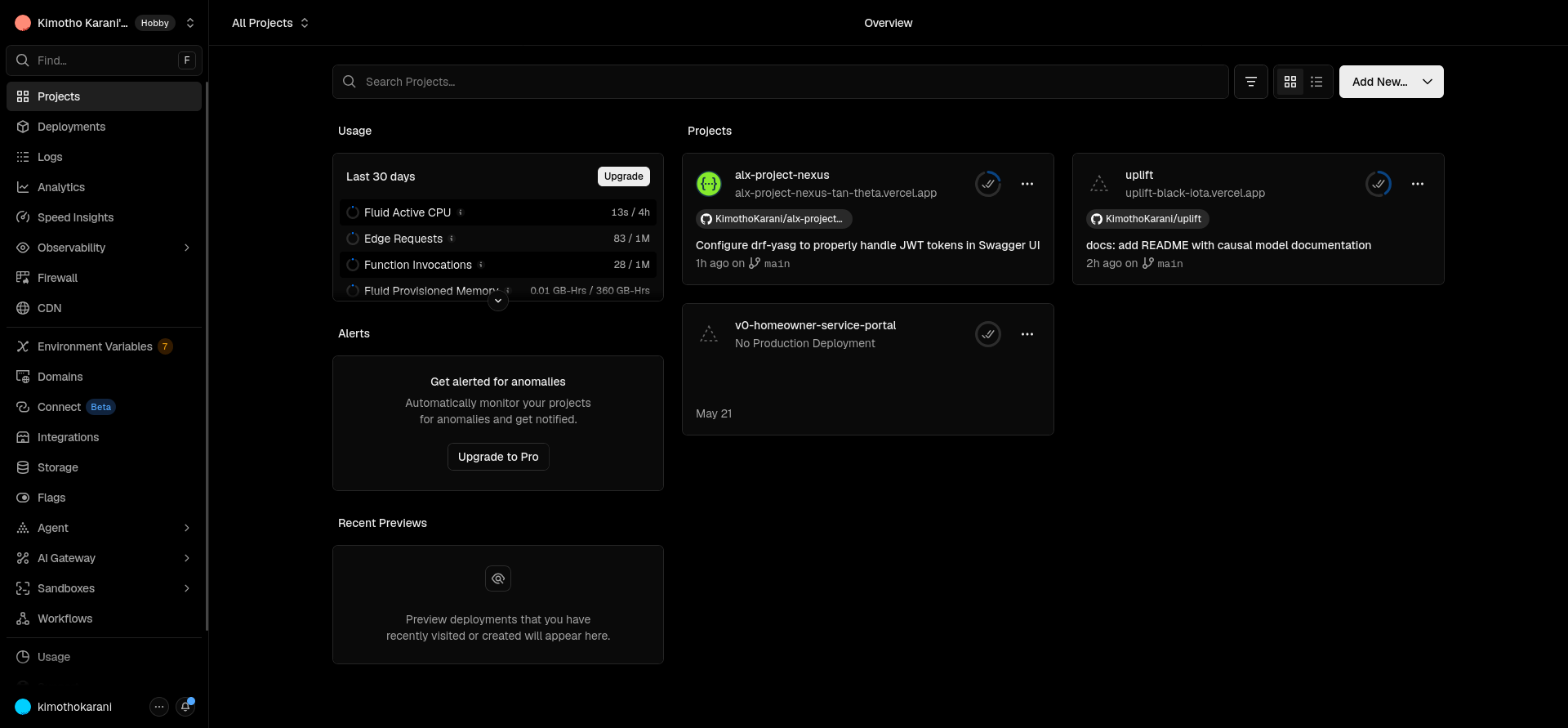1568x728 pixels.
Task: Switch to list view layout
Action: point(1316,82)
